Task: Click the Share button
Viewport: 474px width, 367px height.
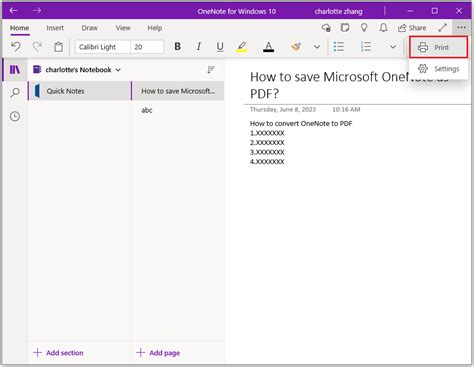Action: click(412, 28)
